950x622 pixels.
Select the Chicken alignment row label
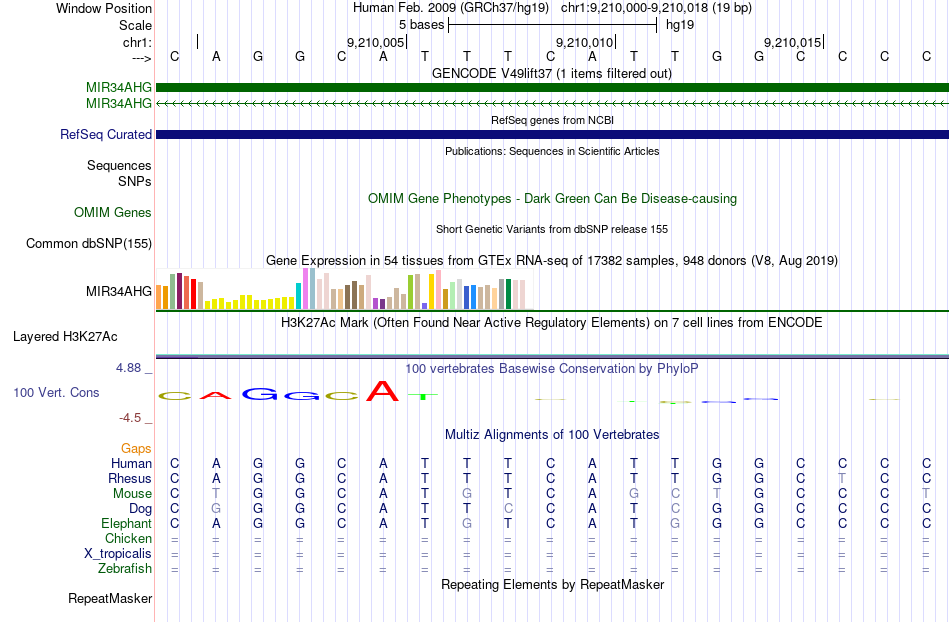pos(128,538)
